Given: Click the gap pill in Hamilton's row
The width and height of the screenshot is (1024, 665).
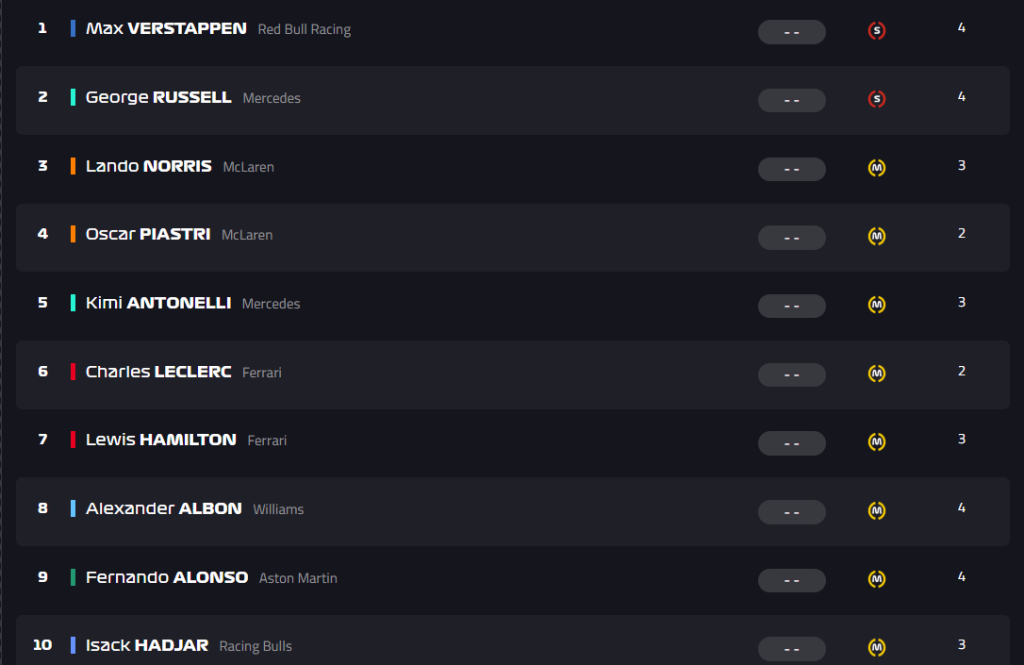Looking at the screenshot, I should click(792, 443).
